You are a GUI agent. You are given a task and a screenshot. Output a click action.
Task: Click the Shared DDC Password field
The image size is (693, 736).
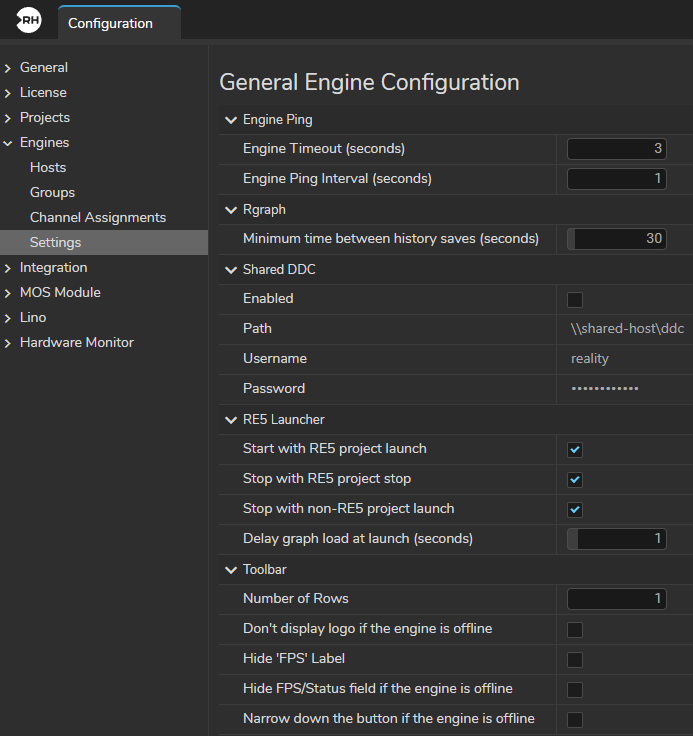coord(620,389)
